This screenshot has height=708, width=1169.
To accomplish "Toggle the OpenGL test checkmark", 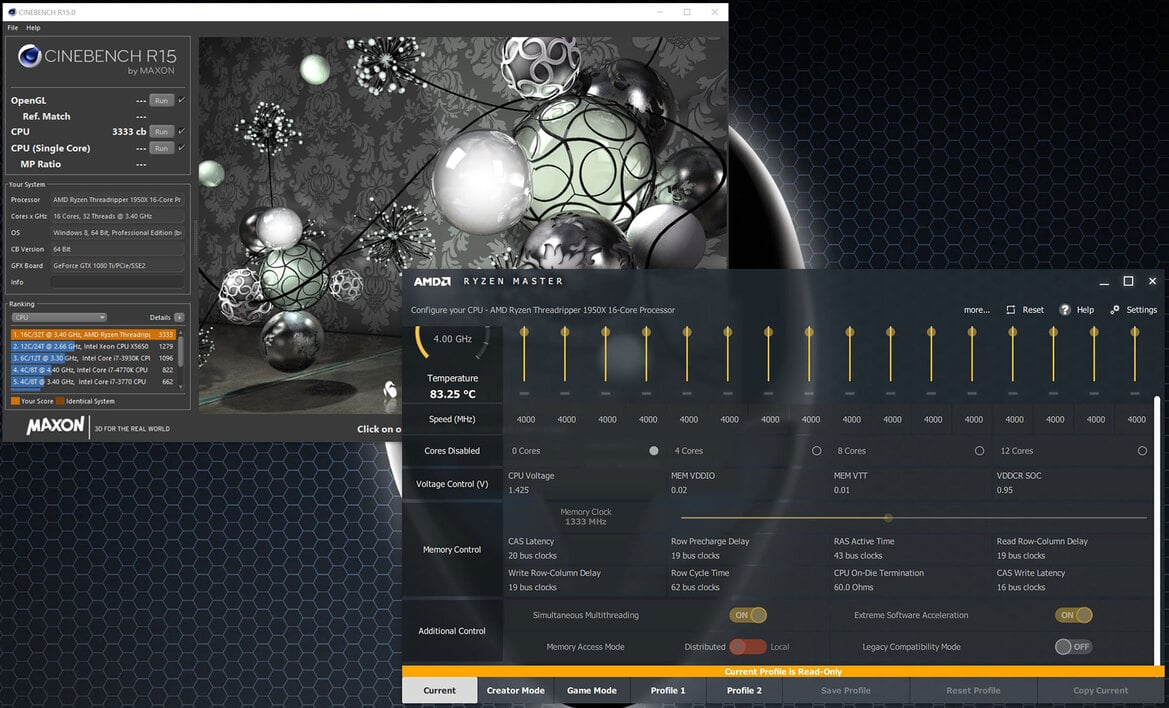I will 181,100.
